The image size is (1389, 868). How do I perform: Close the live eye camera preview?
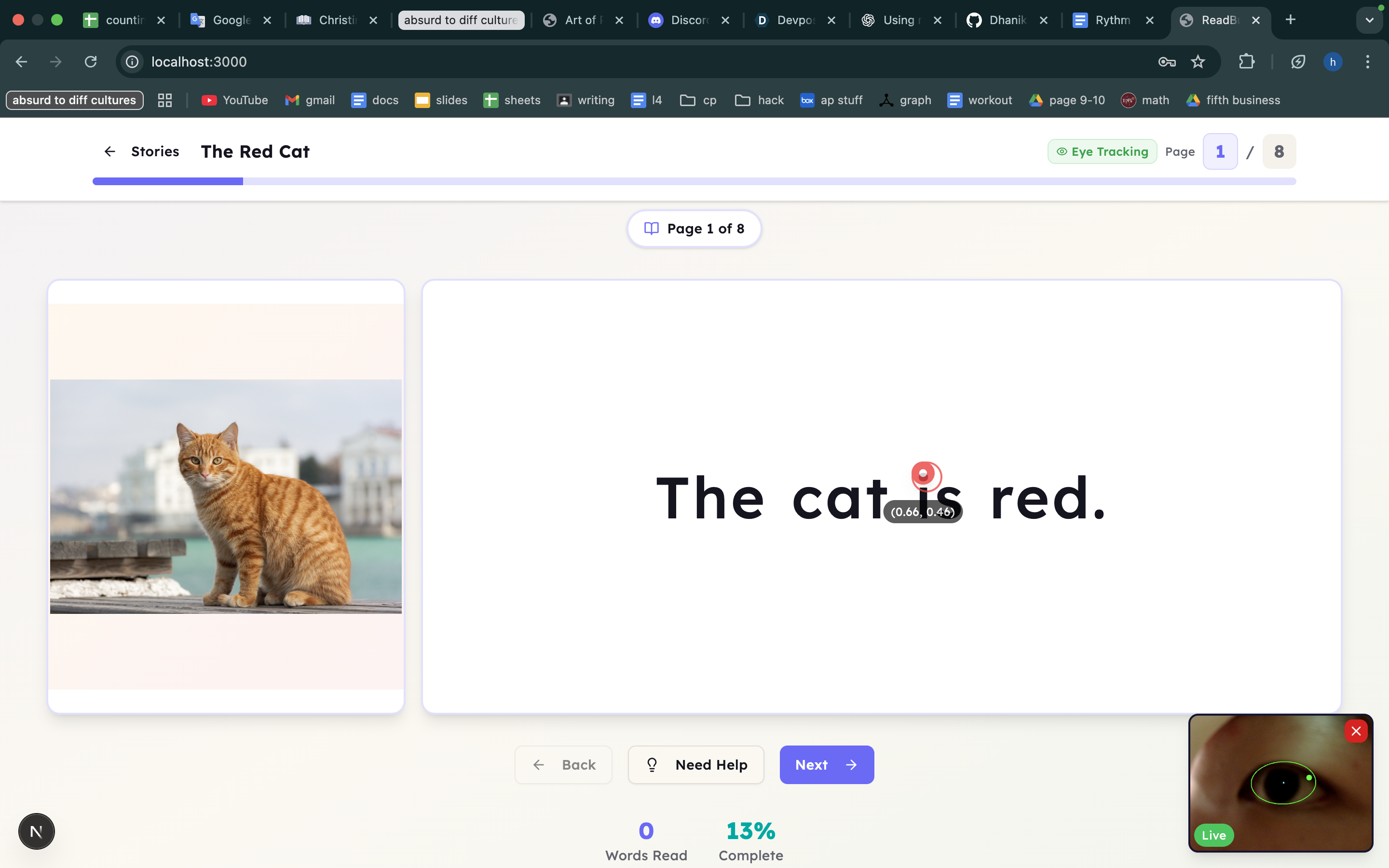[x=1356, y=731]
